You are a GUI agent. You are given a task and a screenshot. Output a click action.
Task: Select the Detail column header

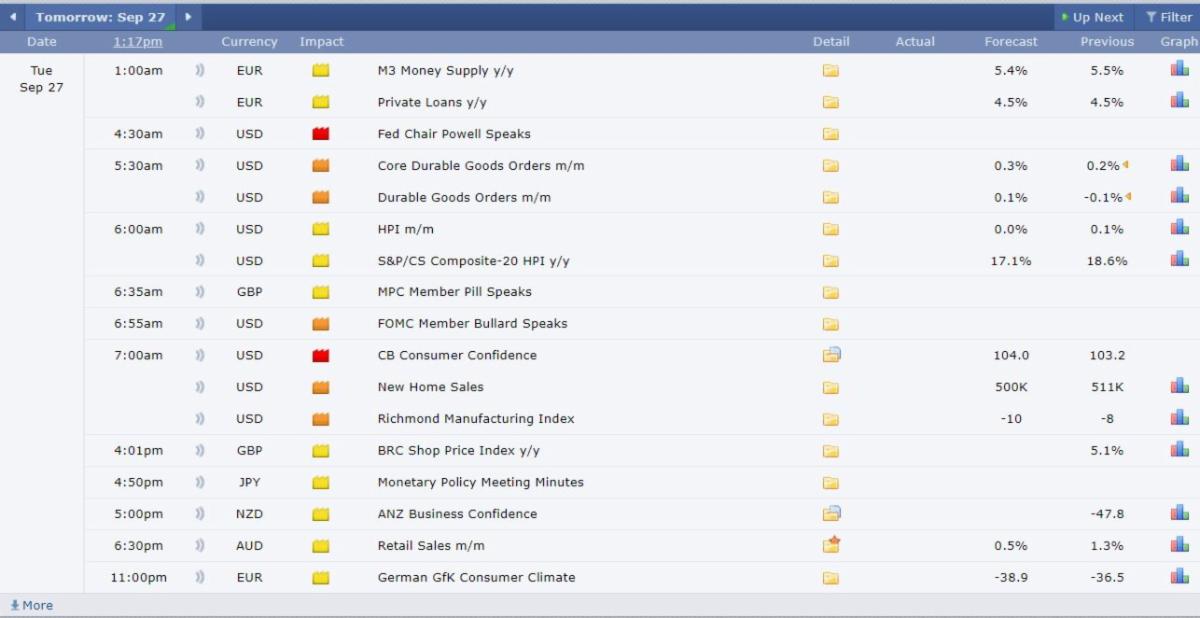[x=831, y=42]
